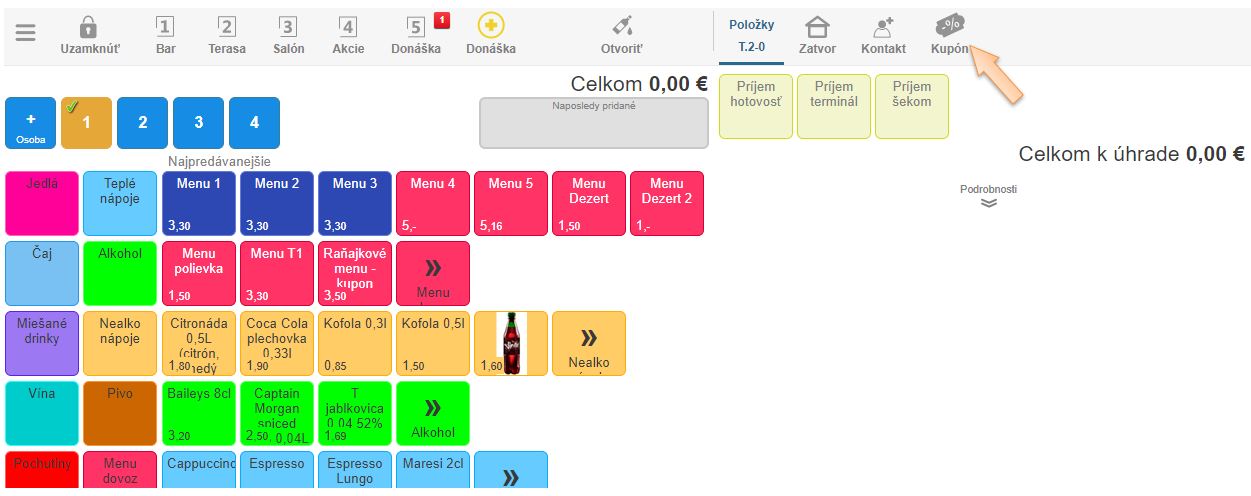Click Príjem hotovosť payment button
This screenshot has height=496, width=1251.
(x=755, y=106)
